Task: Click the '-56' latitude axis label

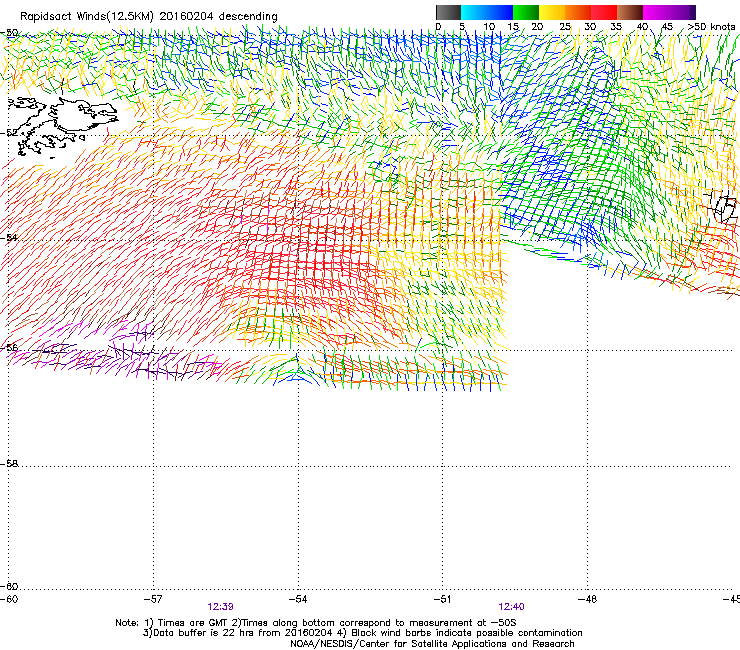Action: (9, 347)
